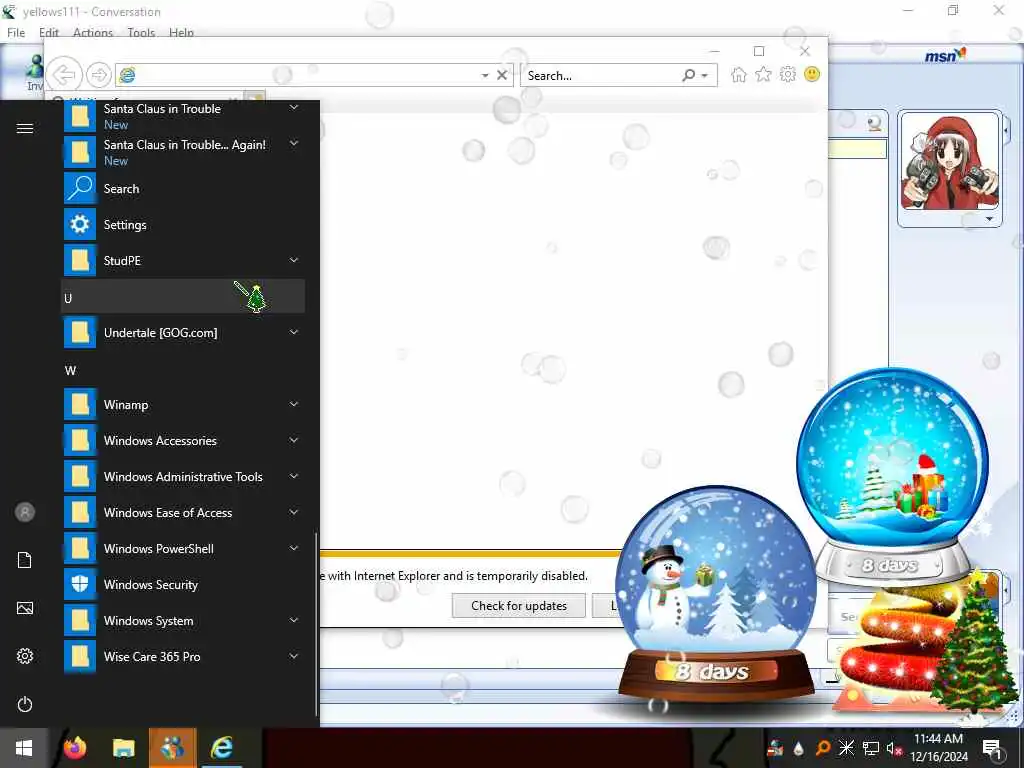
Task: Open Pictures icon in Start sidebar
Action: click(25, 608)
